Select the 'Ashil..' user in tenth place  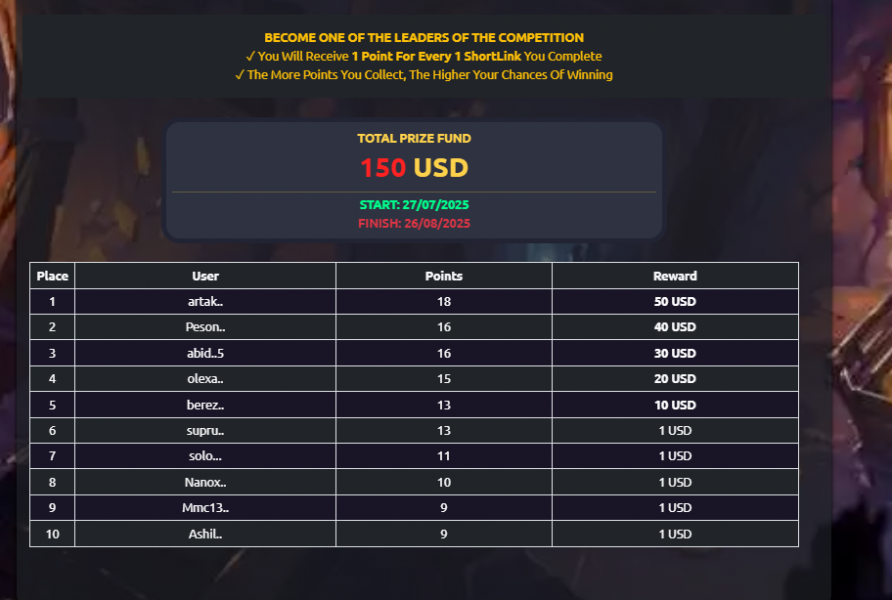coord(205,534)
